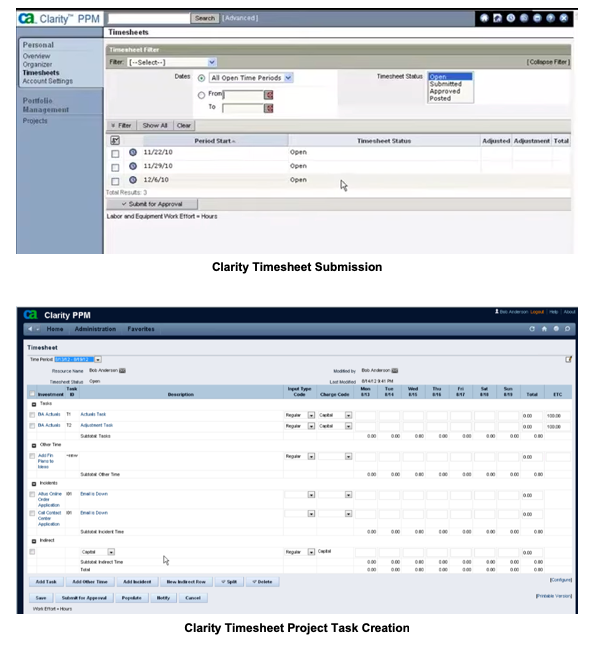The image size is (600, 646).
Task: Select the All Open Time Periods radio button
Action: tap(202, 78)
